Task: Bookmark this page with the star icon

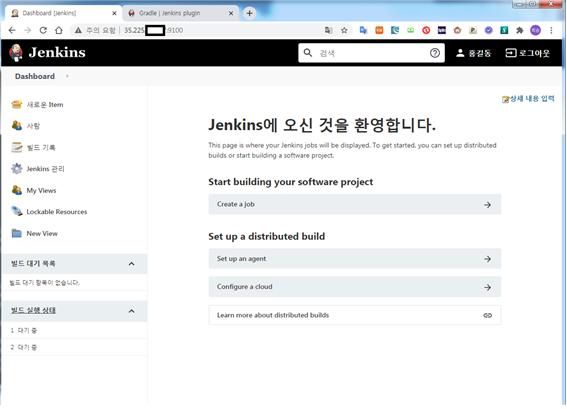Action: coord(344,30)
